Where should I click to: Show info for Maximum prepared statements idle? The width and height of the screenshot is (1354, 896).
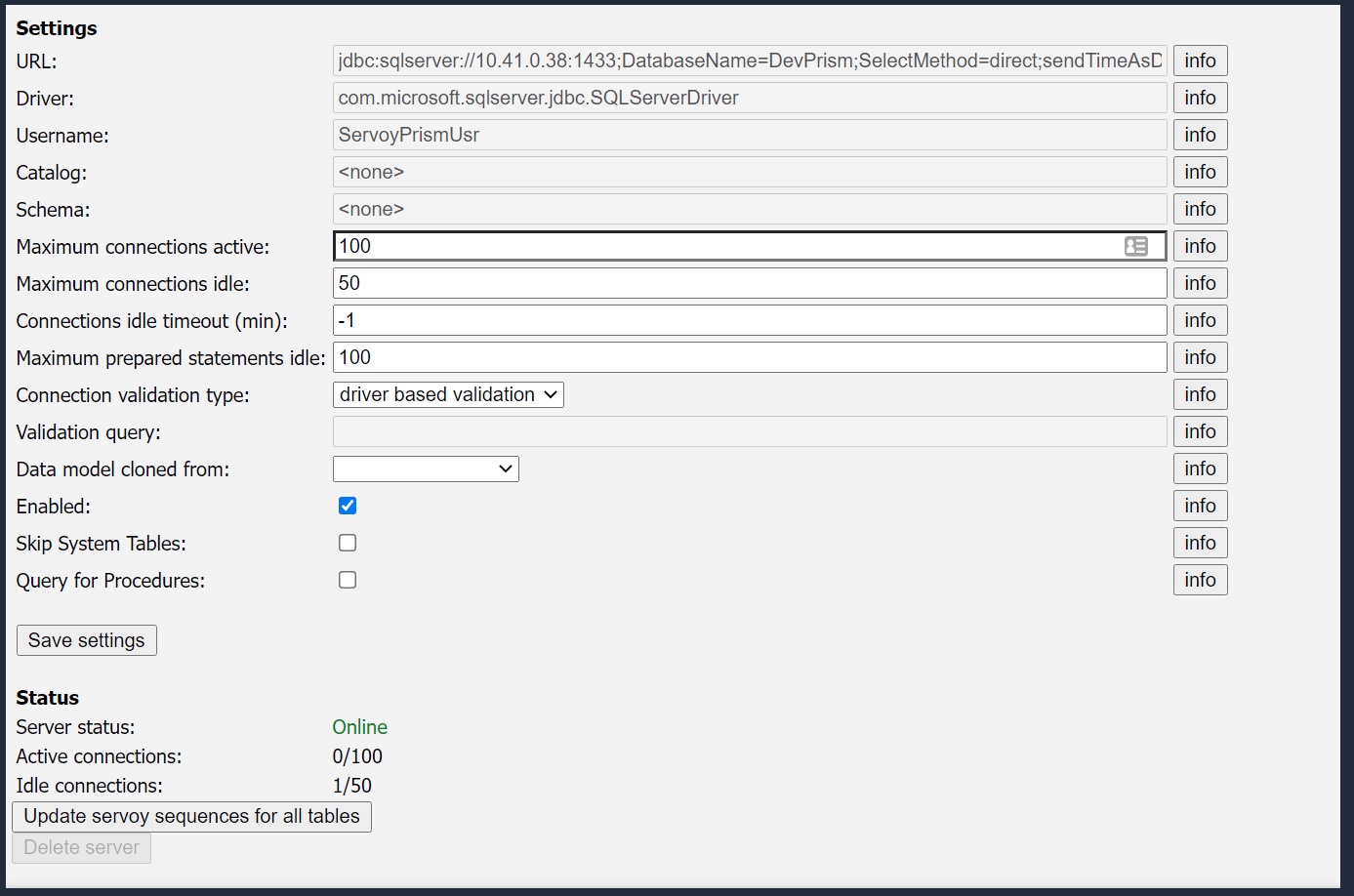(1200, 357)
